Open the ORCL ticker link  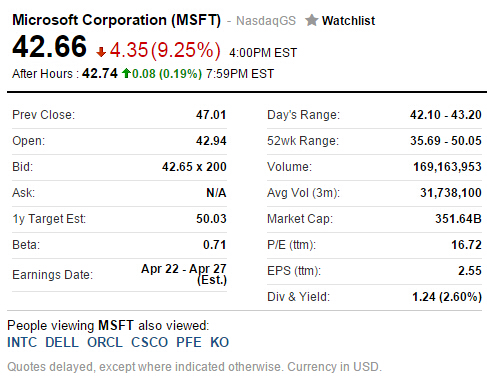click(105, 342)
